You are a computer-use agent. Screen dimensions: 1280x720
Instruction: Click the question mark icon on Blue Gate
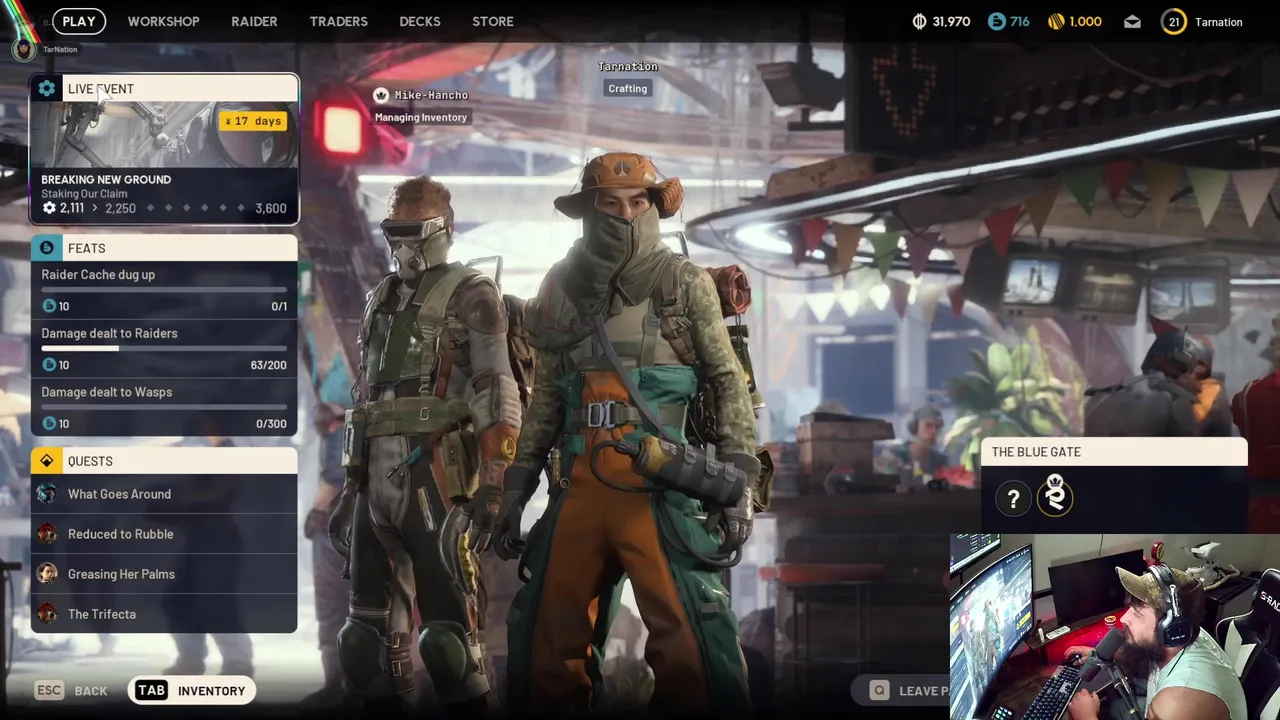(1013, 498)
